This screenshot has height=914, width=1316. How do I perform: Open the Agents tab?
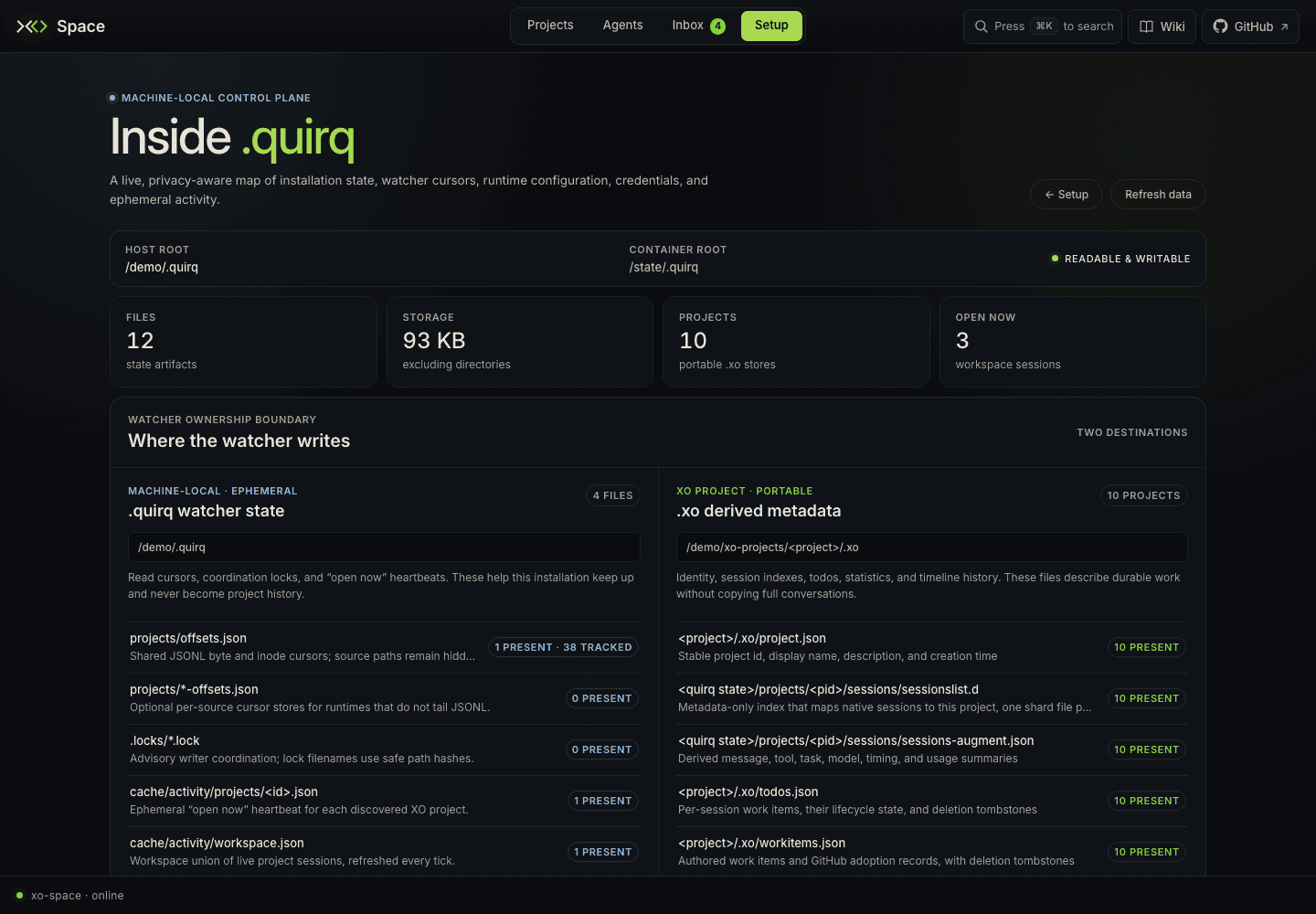click(622, 26)
